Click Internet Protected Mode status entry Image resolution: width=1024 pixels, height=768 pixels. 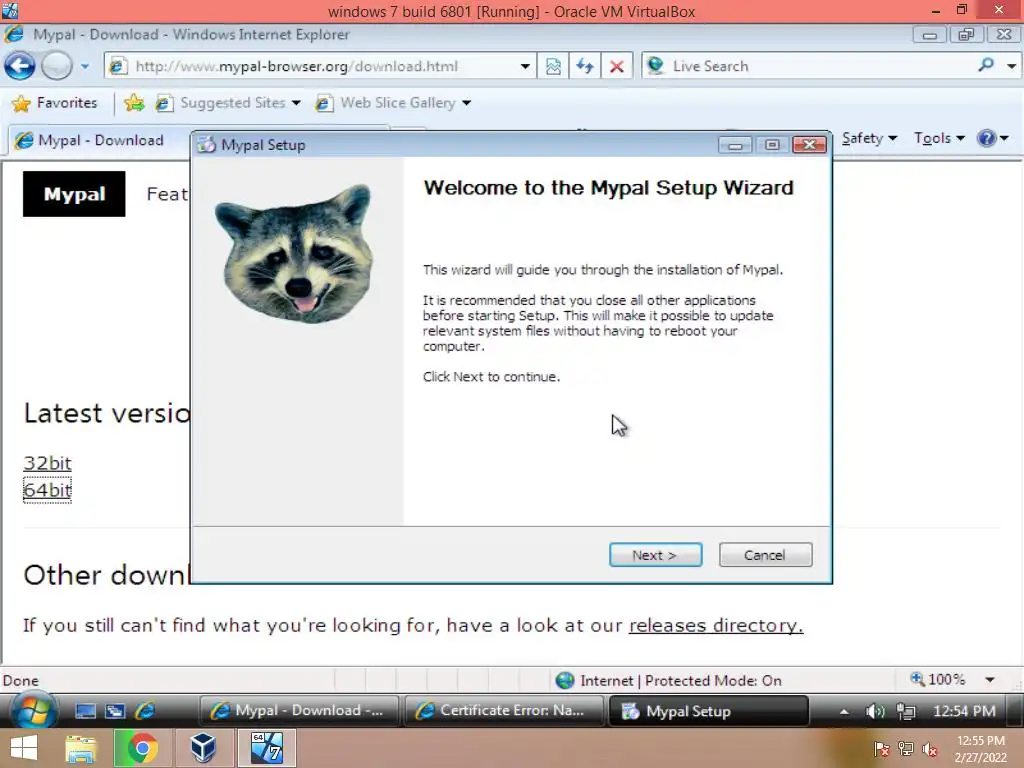[668, 680]
